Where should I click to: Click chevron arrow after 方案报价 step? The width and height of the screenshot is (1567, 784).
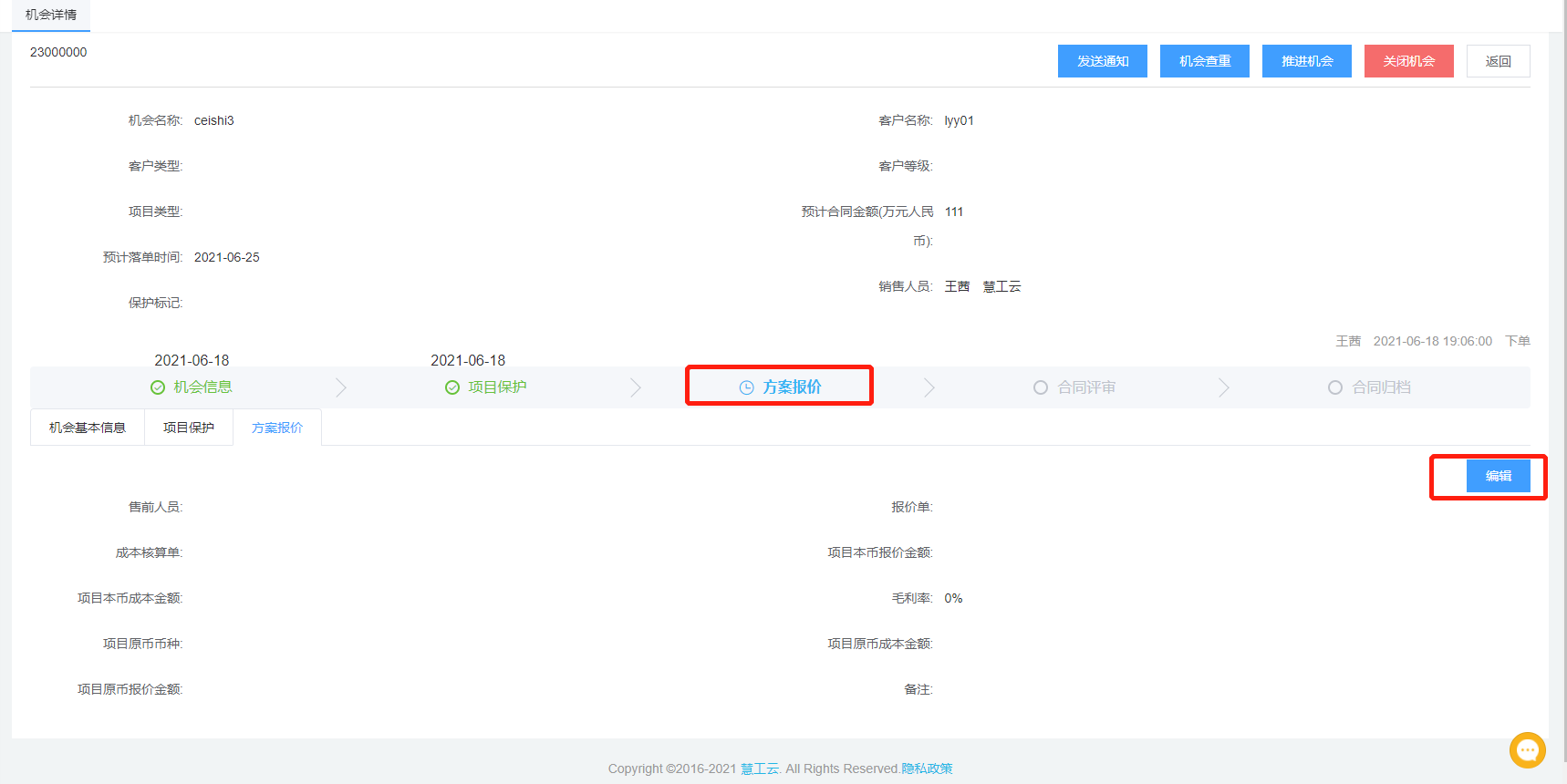(929, 387)
